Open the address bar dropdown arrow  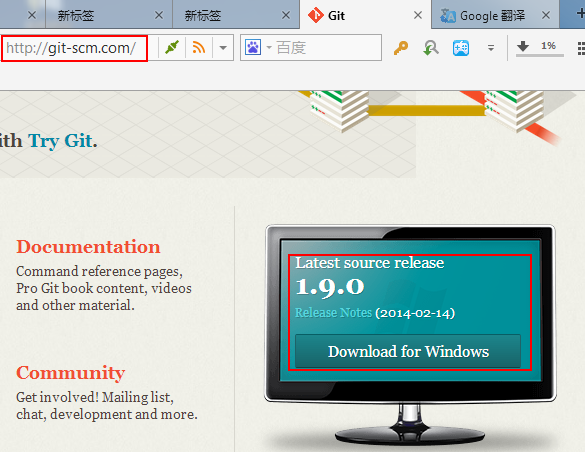pyautogui.click(x=223, y=48)
